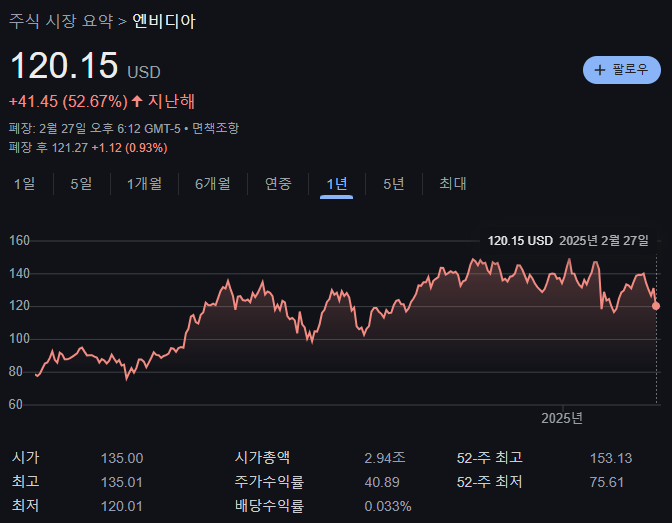The width and height of the screenshot is (672, 523).
Task: Click the 최고 value 135.01
Action: tap(121, 482)
